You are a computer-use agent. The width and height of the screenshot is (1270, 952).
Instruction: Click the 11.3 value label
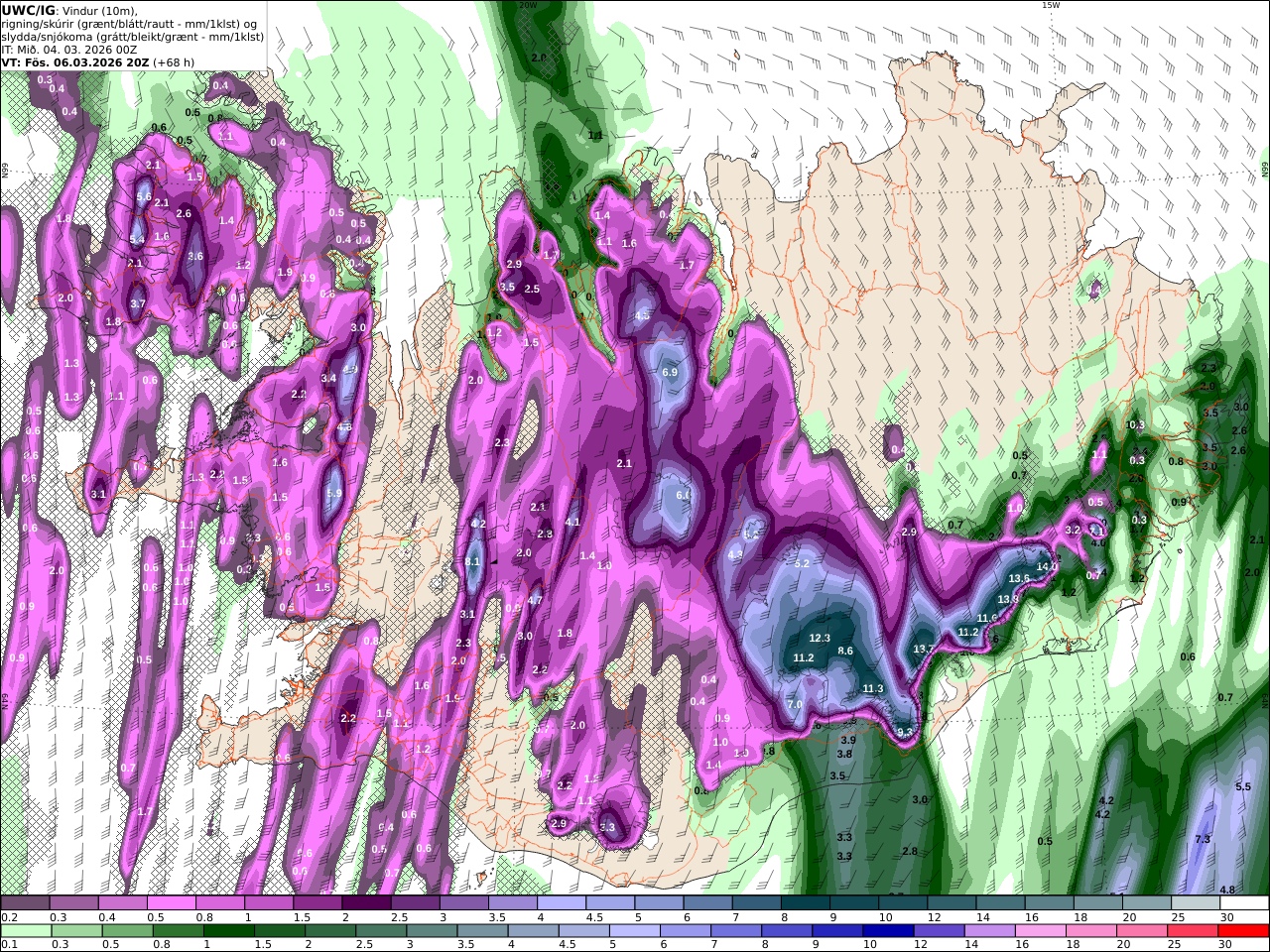click(873, 688)
